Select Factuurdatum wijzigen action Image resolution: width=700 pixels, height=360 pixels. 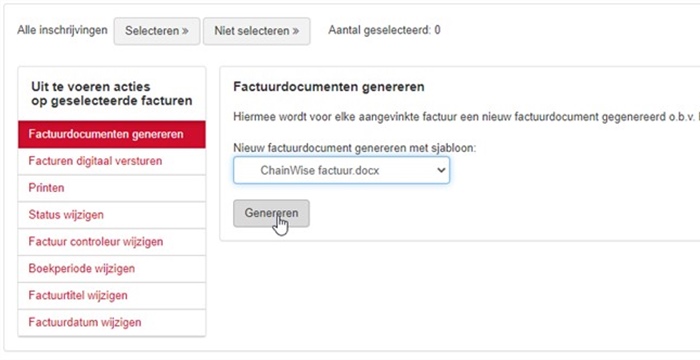click(112, 322)
